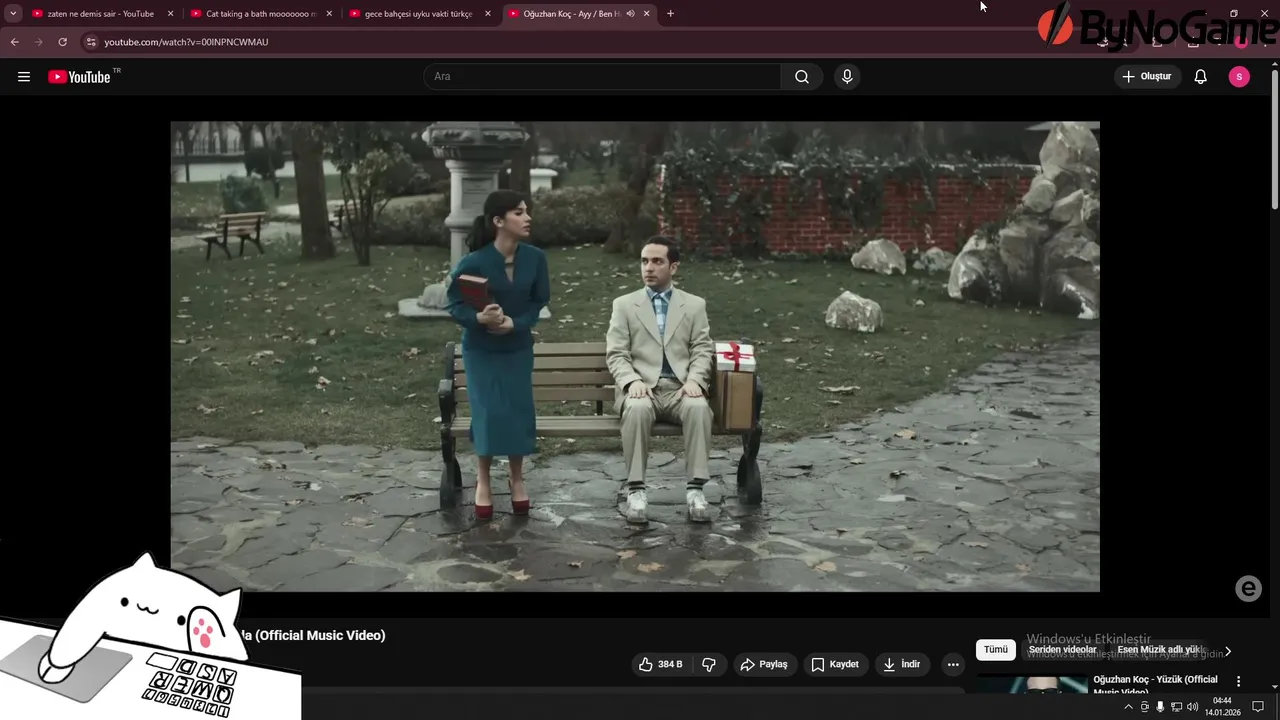View site information icon in address bar
Image resolution: width=1280 pixels, height=720 pixels.
pos(91,42)
